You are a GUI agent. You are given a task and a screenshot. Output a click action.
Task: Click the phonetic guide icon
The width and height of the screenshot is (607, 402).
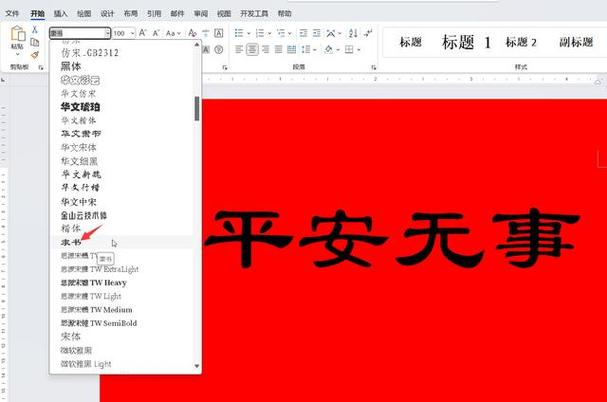(x=206, y=33)
